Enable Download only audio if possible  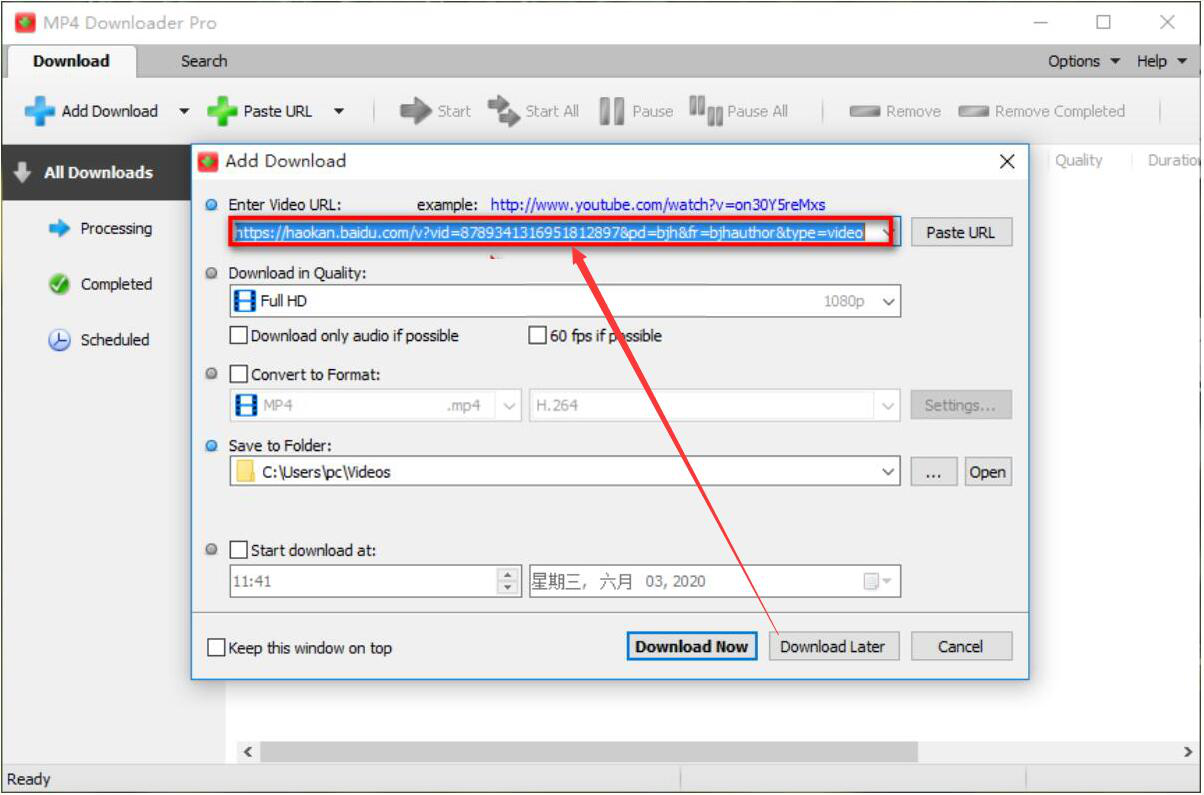coord(239,336)
